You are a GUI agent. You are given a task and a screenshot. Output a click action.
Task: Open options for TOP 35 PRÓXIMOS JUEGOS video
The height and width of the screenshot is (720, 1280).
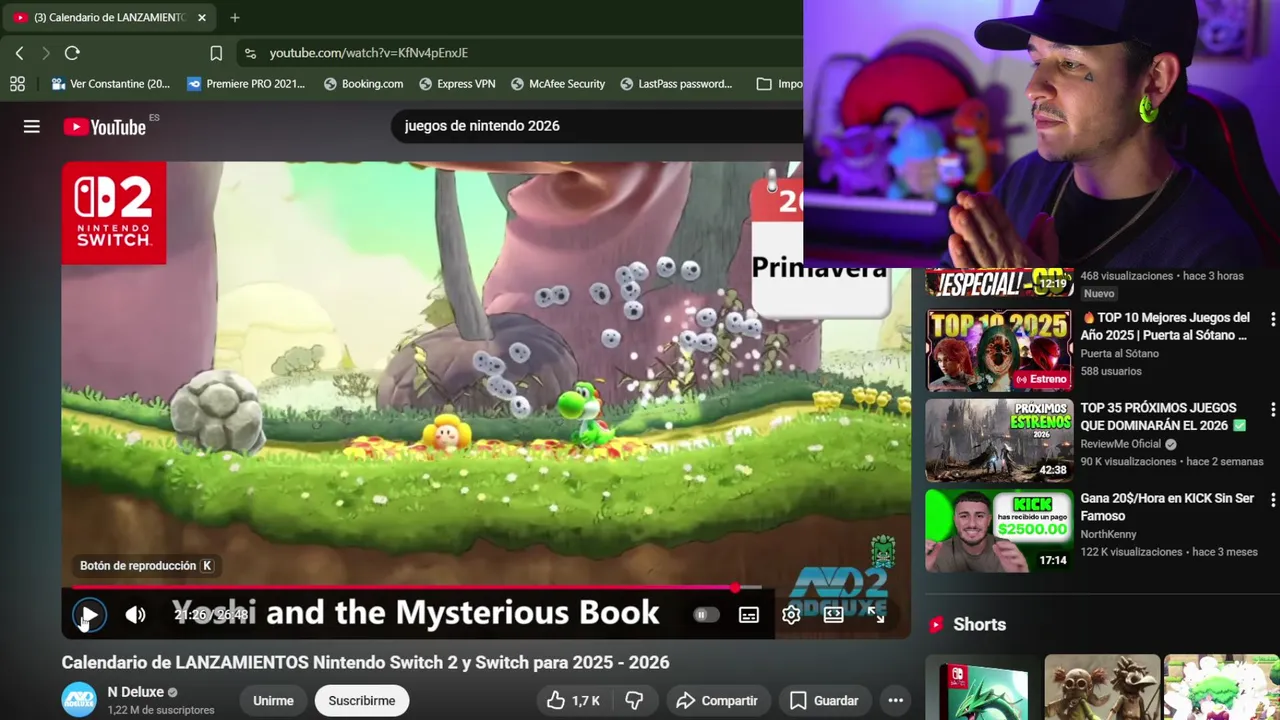(x=1272, y=409)
